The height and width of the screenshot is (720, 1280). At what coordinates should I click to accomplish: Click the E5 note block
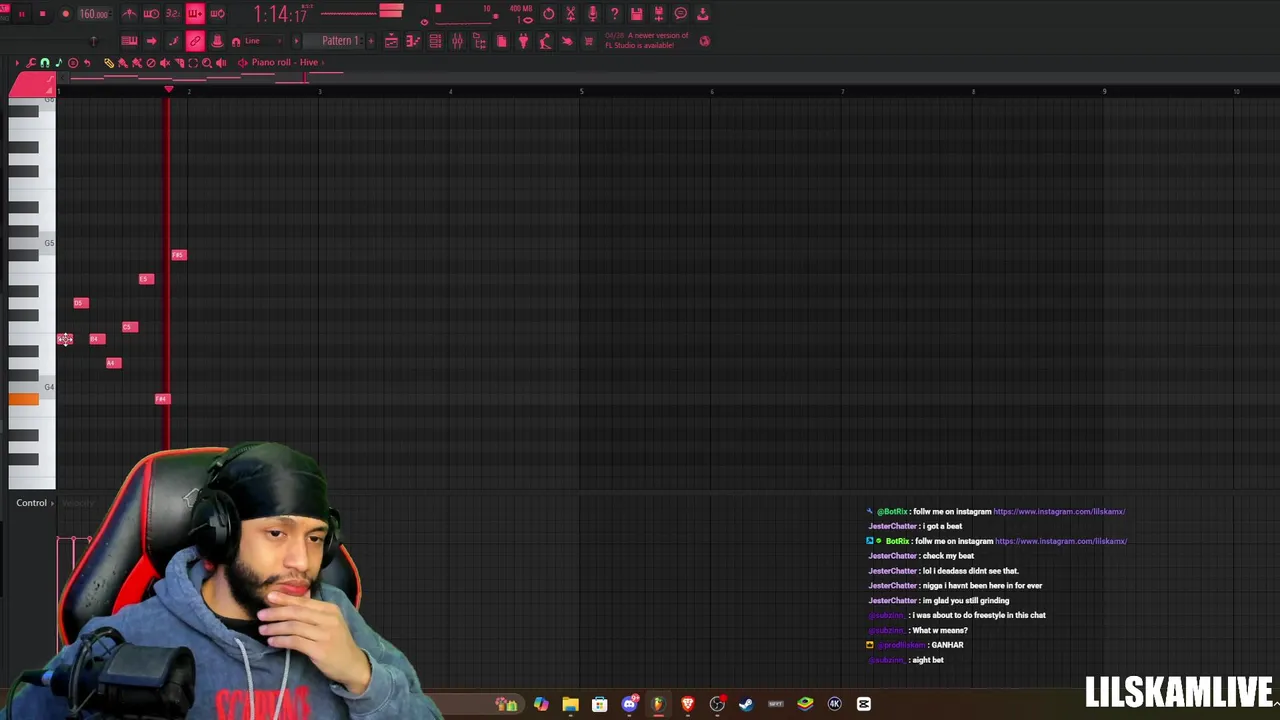pos(146,279)
